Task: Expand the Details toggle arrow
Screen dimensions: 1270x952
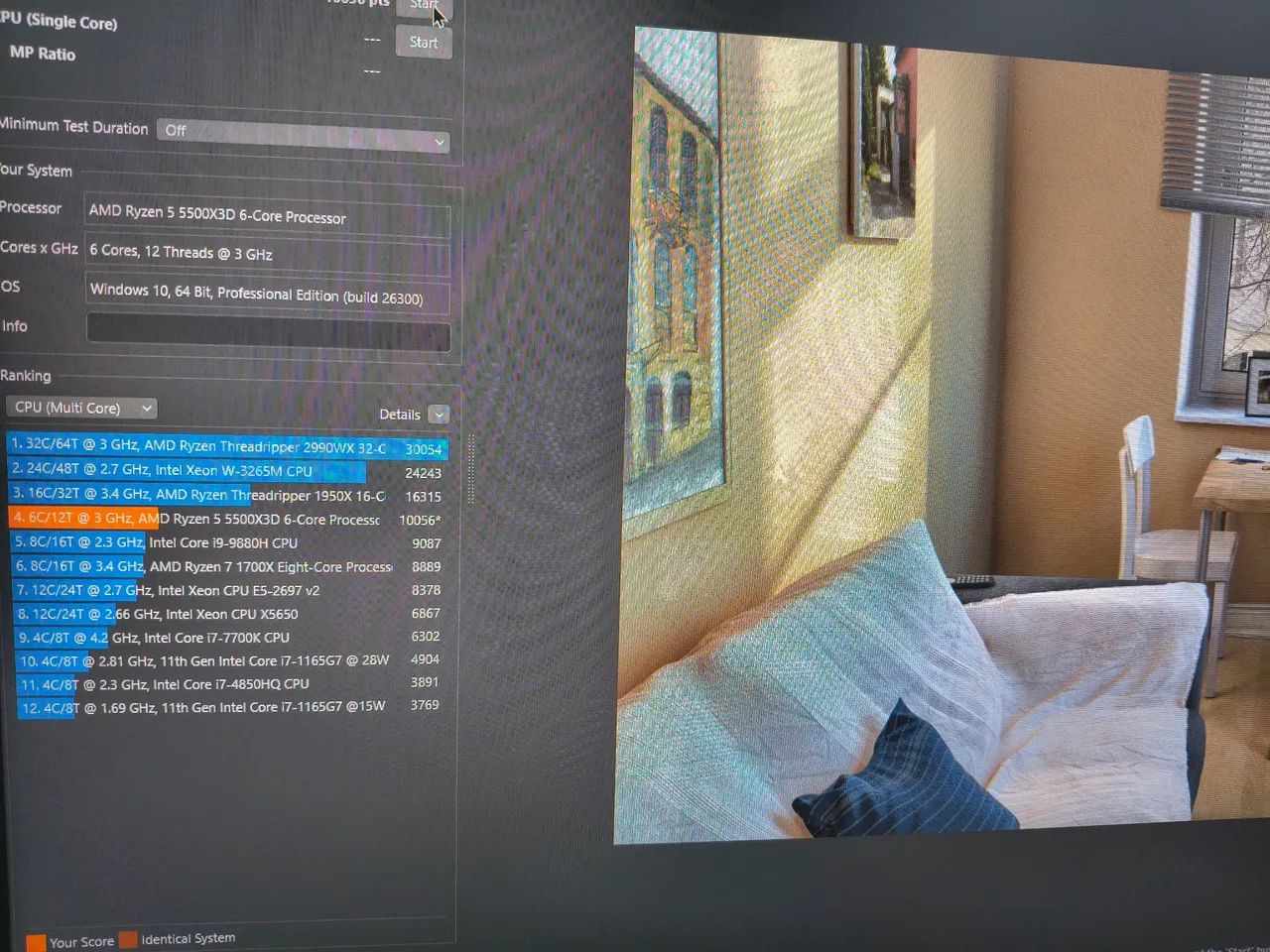Action: (439, 415)
